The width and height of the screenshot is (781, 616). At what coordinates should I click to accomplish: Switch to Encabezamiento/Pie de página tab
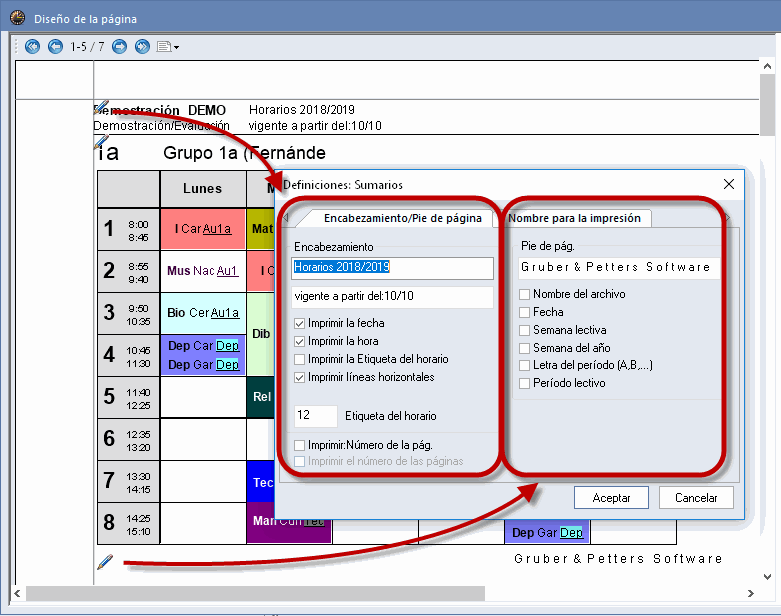click(x=402, y=218)
